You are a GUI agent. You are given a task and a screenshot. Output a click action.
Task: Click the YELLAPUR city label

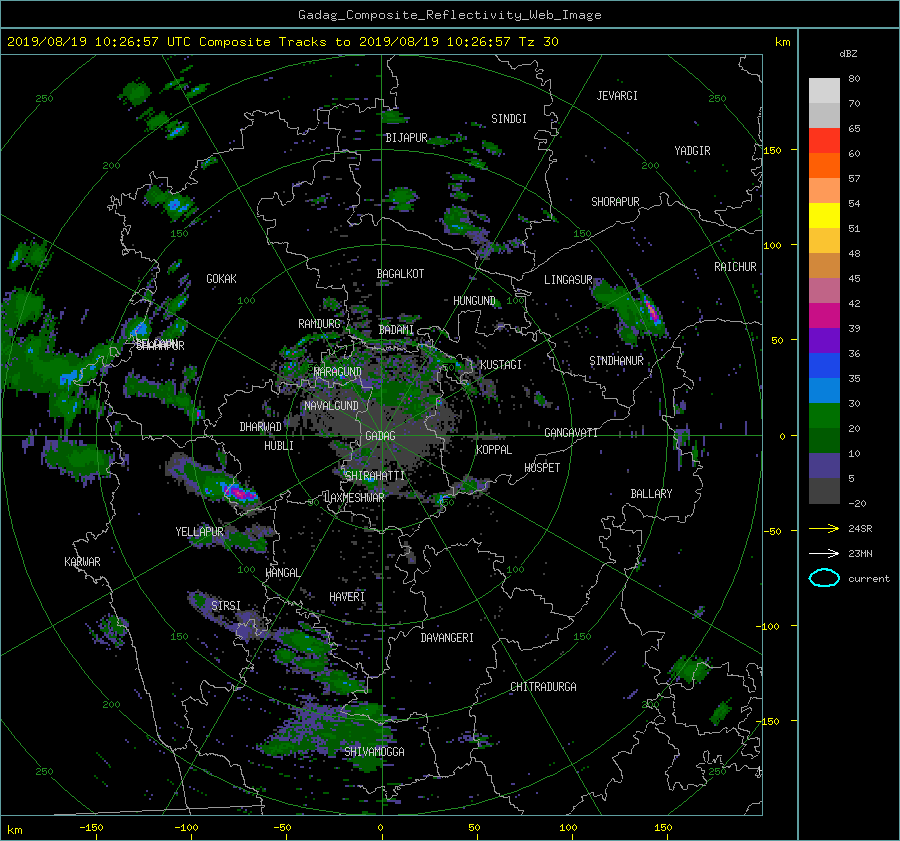199,532
